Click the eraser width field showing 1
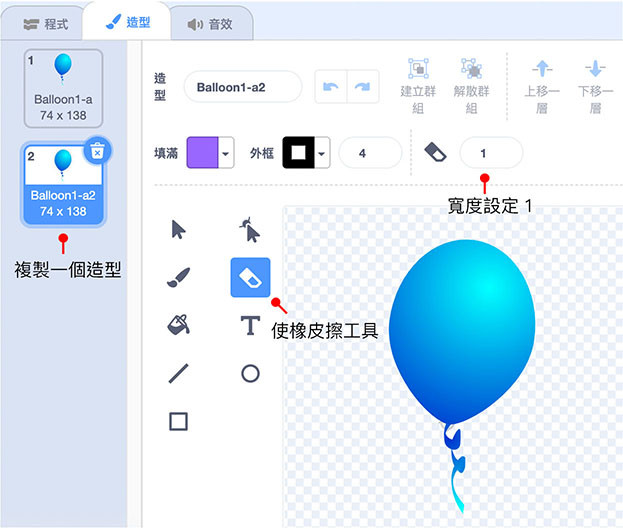 (491, 153)
